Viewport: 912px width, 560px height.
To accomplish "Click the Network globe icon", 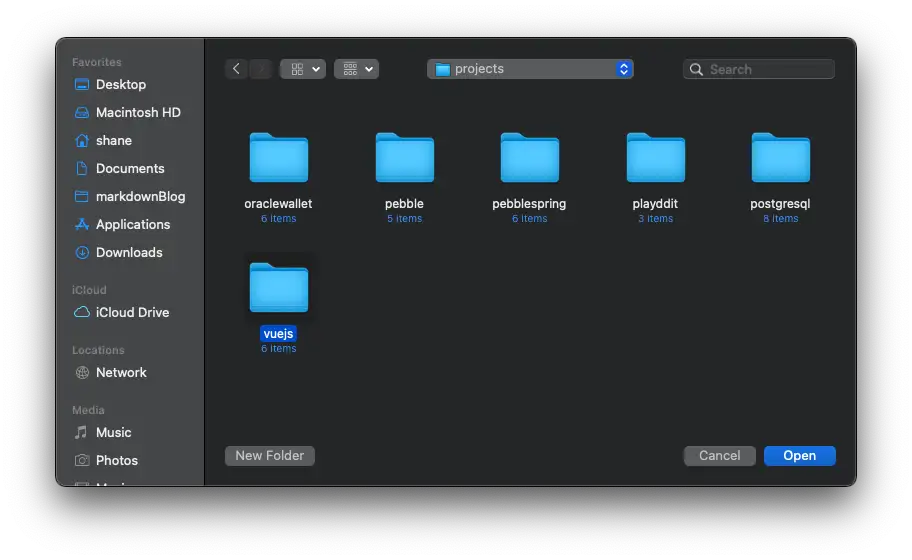I will tap(82, 372).
